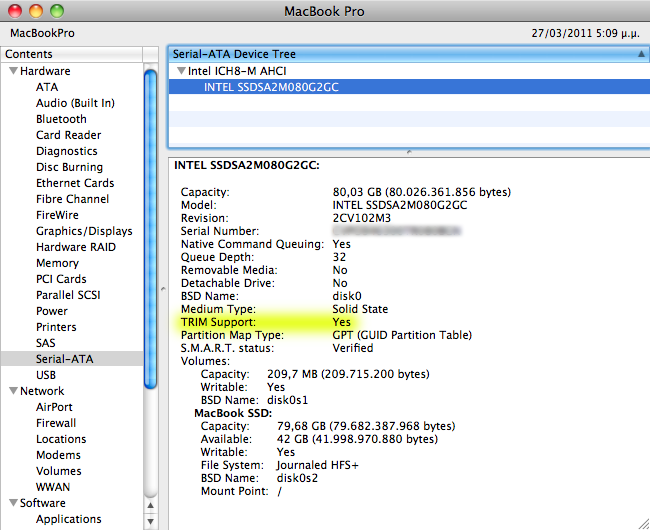
Task: Collapse the Intel ICH8-M AHCI node
Action: pyautogui.click(x=181, y=71)
